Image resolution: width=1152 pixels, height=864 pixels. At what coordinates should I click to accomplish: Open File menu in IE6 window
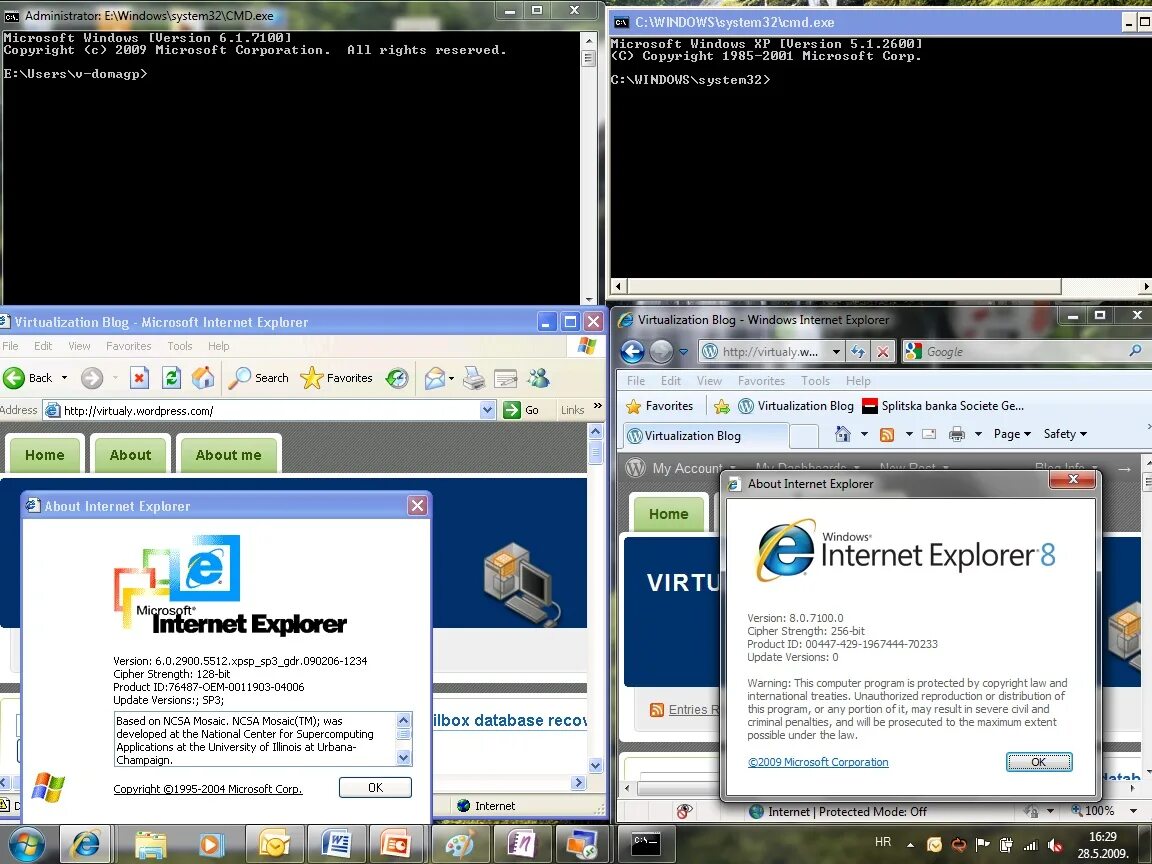tap(10, 346)
